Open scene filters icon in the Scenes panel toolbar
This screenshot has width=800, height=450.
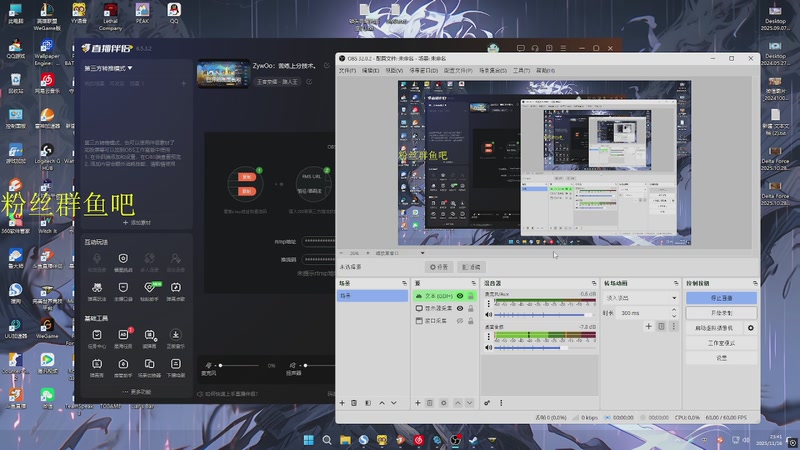pyautogui.click(x=368, y=403)
